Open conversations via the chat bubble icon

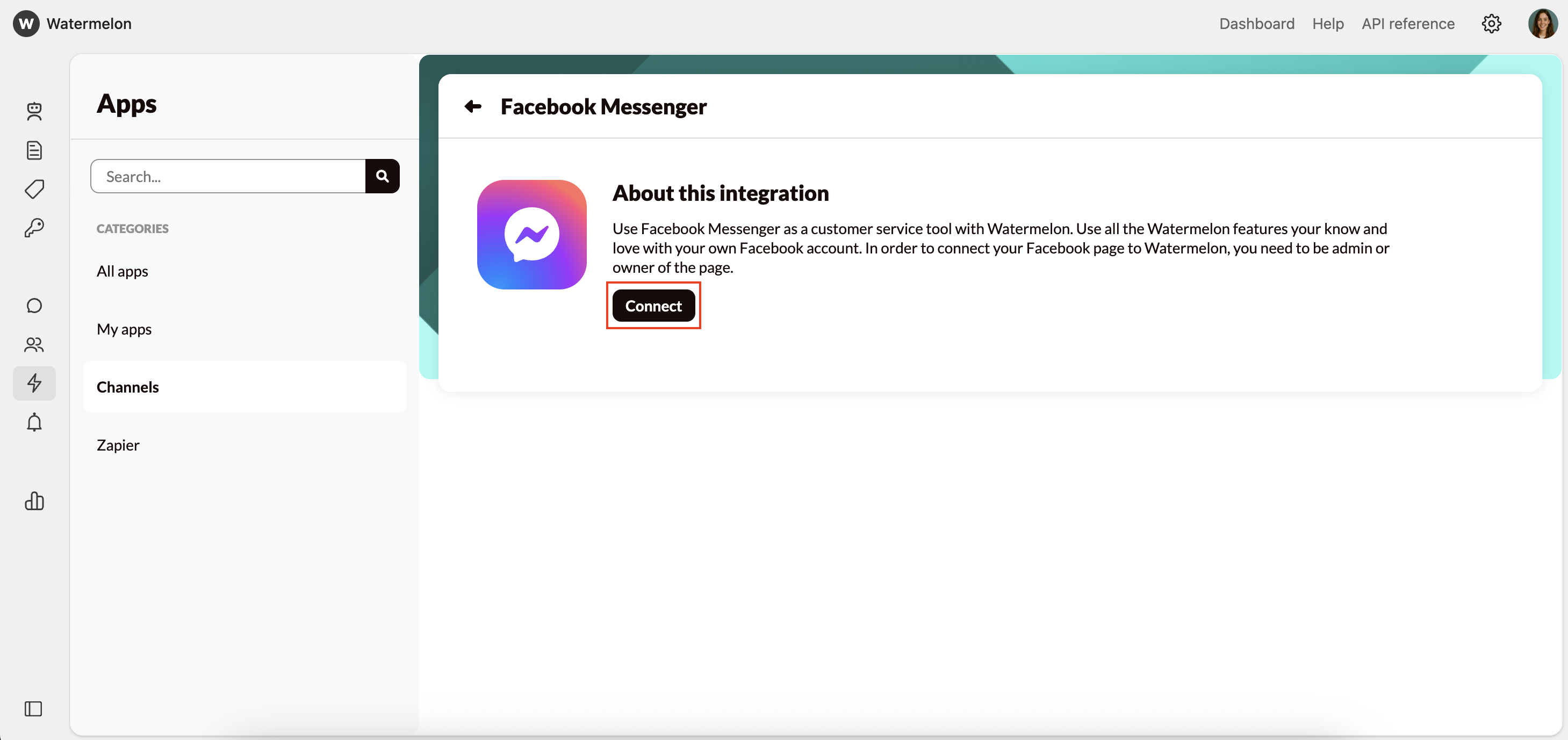click(x=34, y=306)
